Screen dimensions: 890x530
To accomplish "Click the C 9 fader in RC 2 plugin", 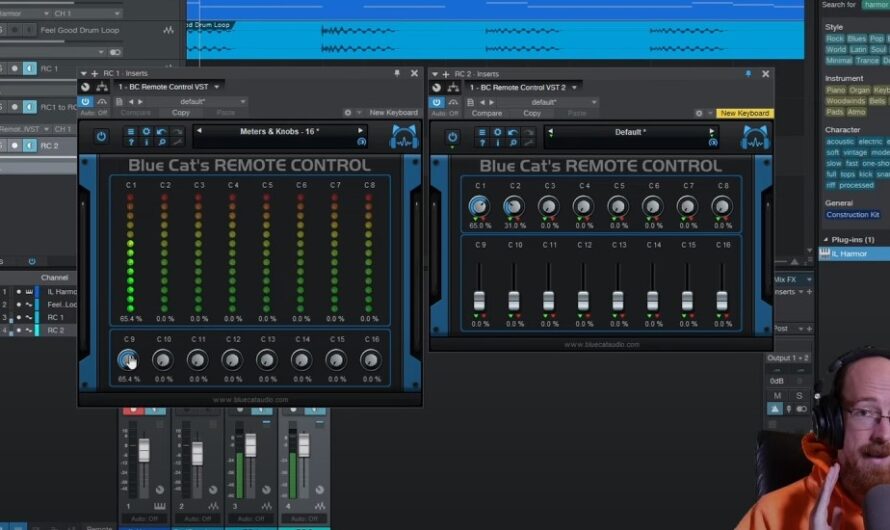I will [x=480, y=300].
